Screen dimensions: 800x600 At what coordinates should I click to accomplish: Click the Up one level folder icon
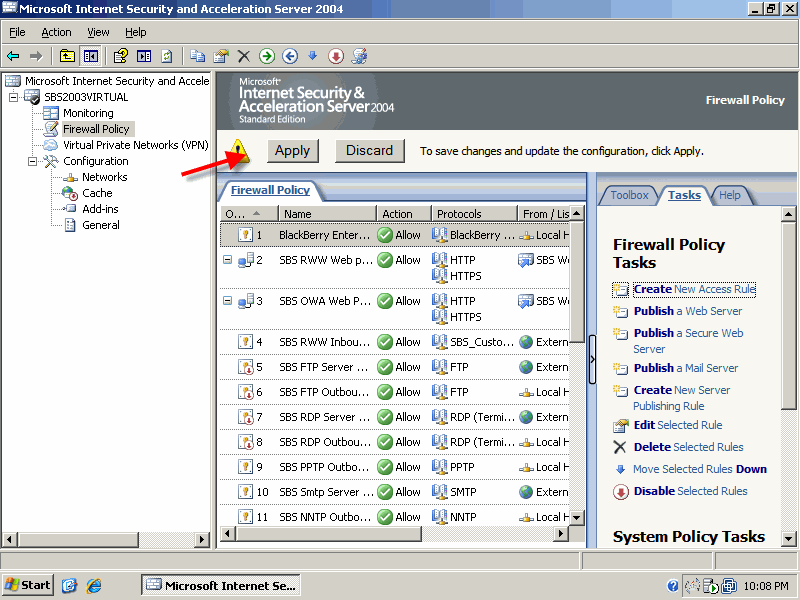point(67,56)
